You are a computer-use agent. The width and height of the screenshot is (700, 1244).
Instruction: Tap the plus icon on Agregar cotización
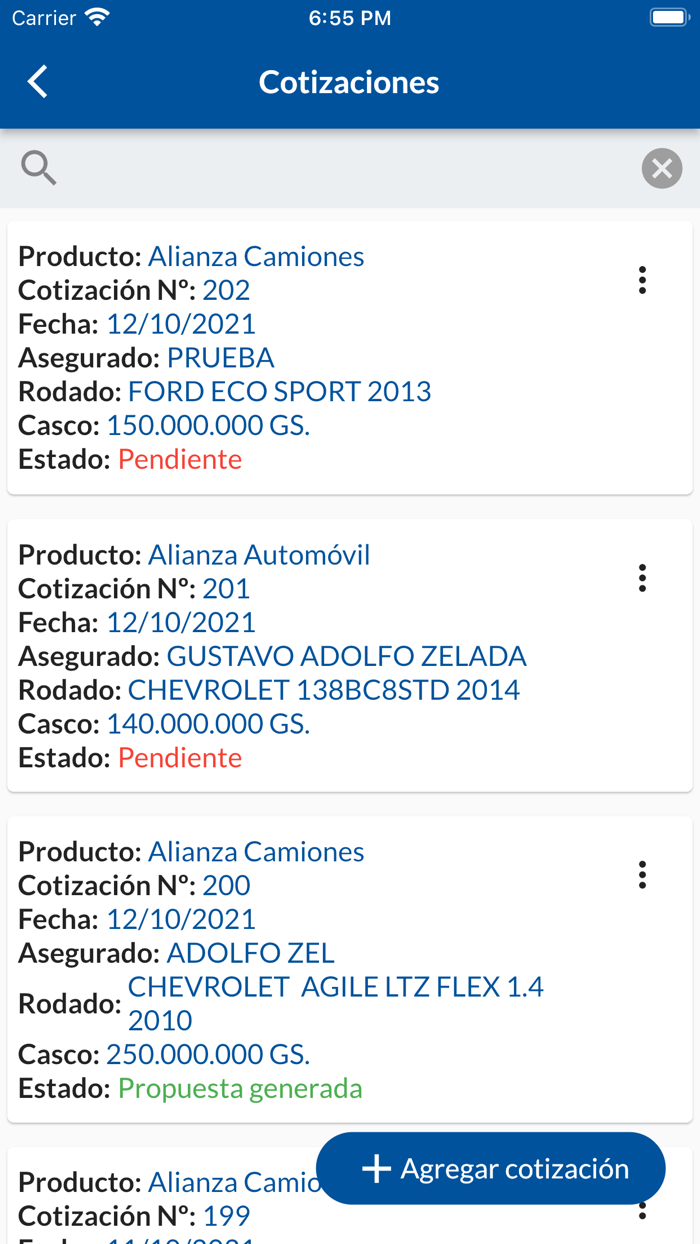point(375,1168)
